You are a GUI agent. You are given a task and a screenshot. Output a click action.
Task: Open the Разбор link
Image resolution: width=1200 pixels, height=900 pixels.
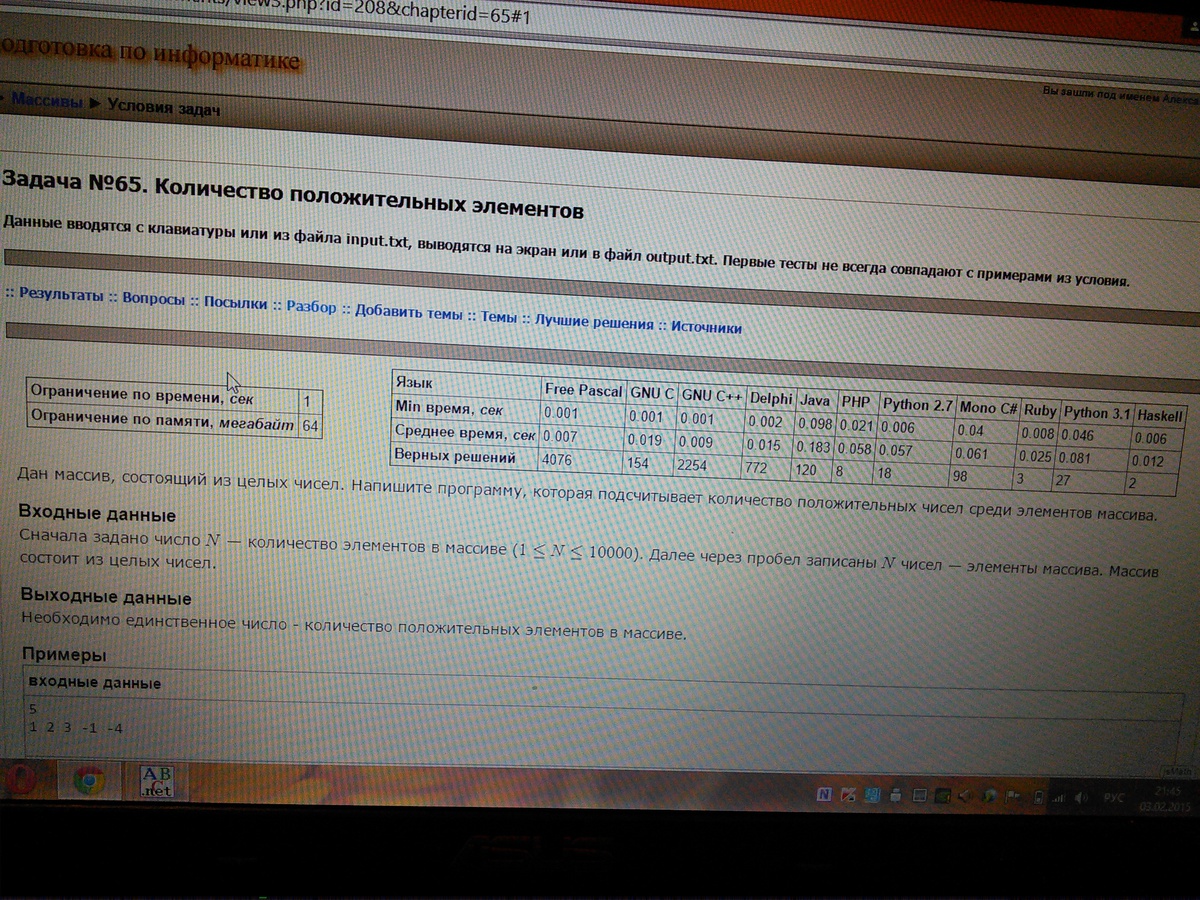311,306
